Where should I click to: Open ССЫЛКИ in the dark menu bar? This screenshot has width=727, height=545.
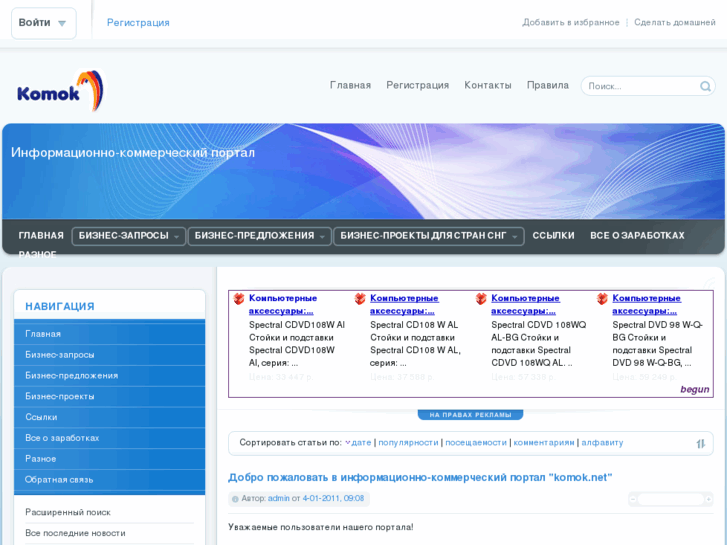click(553, 236)
